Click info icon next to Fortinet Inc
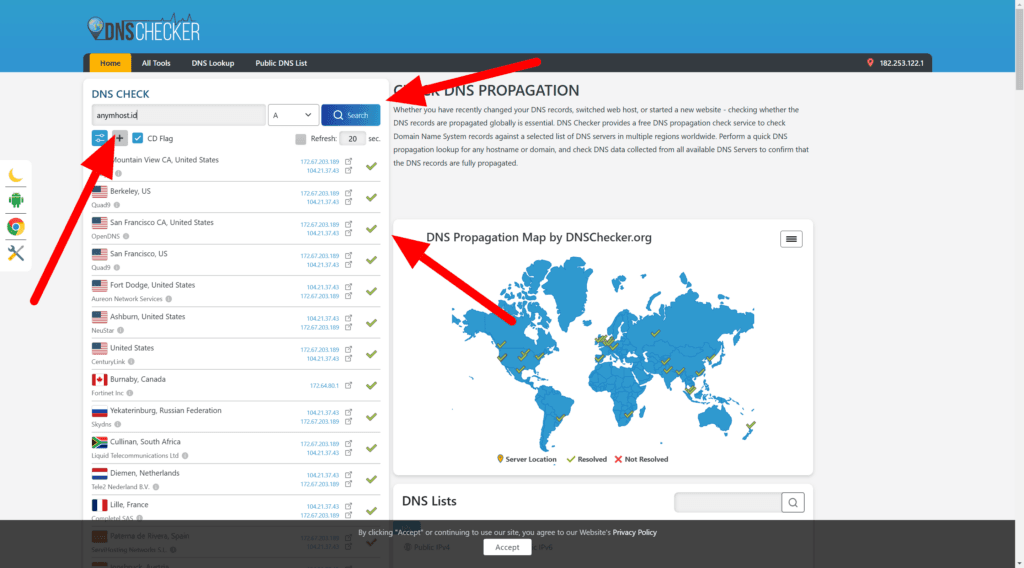The image size is (1024, 568). (130, 393)
